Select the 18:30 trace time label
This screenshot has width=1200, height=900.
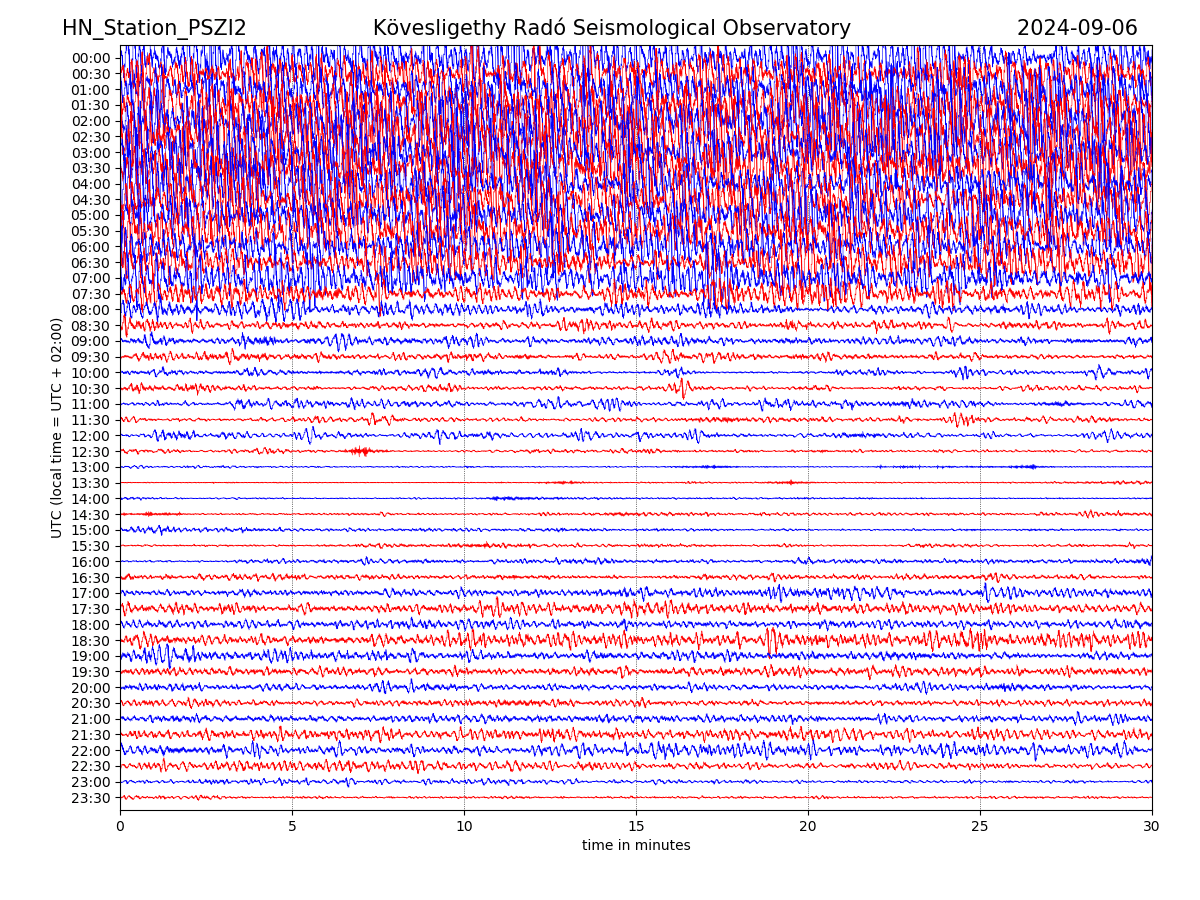[x=90, y=641]
